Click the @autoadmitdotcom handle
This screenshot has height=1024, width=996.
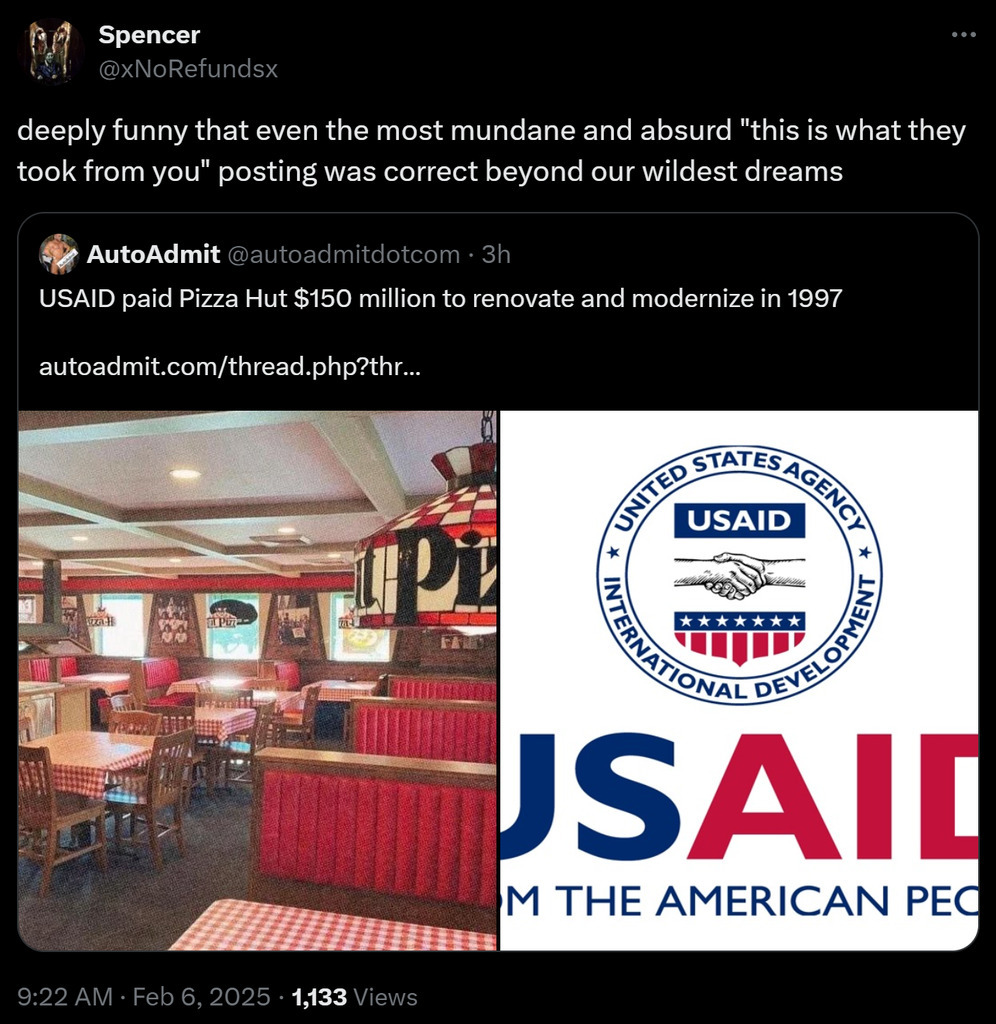[343, 254]
